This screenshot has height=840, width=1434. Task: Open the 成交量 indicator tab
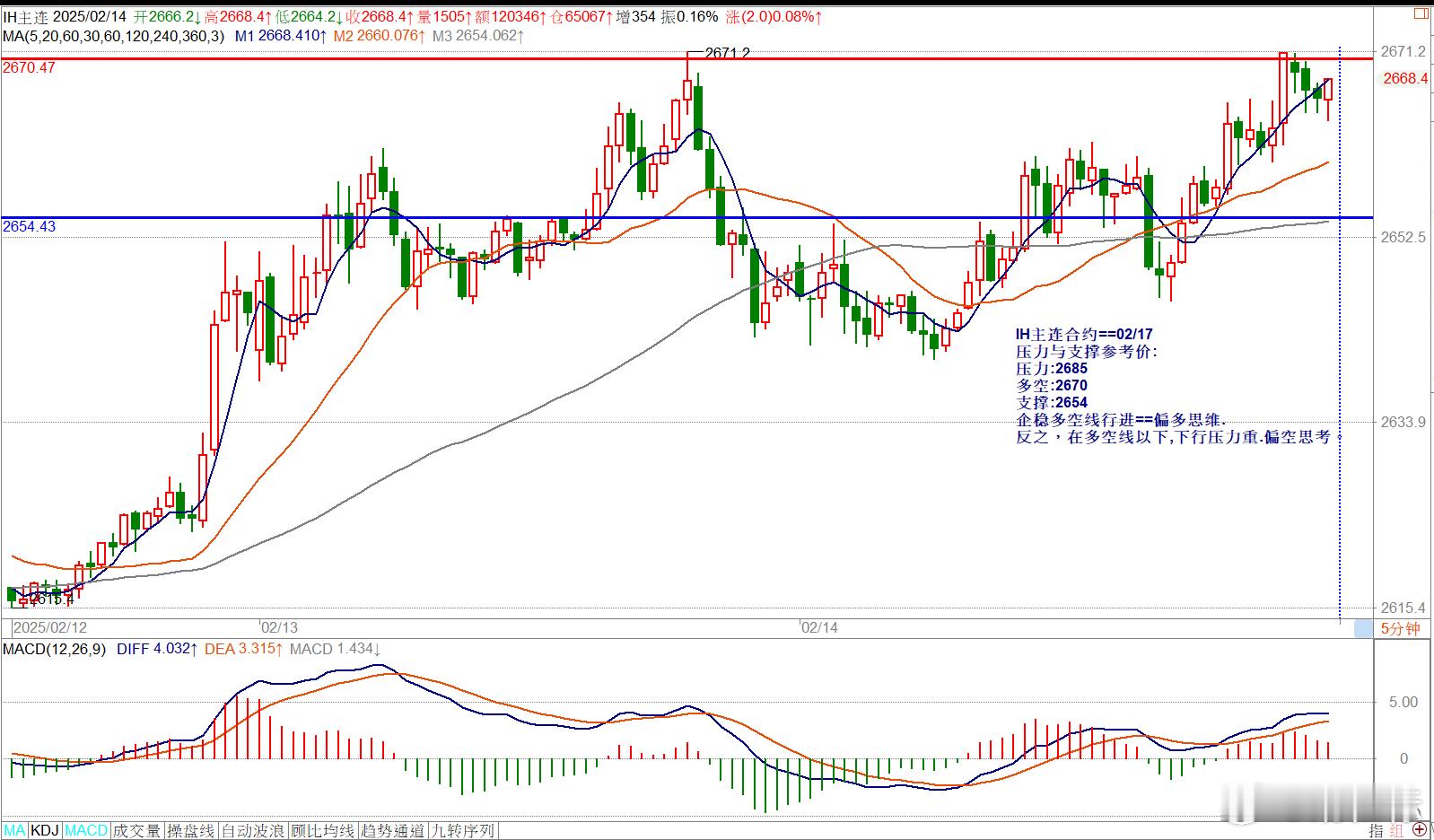tap(137, 831)
